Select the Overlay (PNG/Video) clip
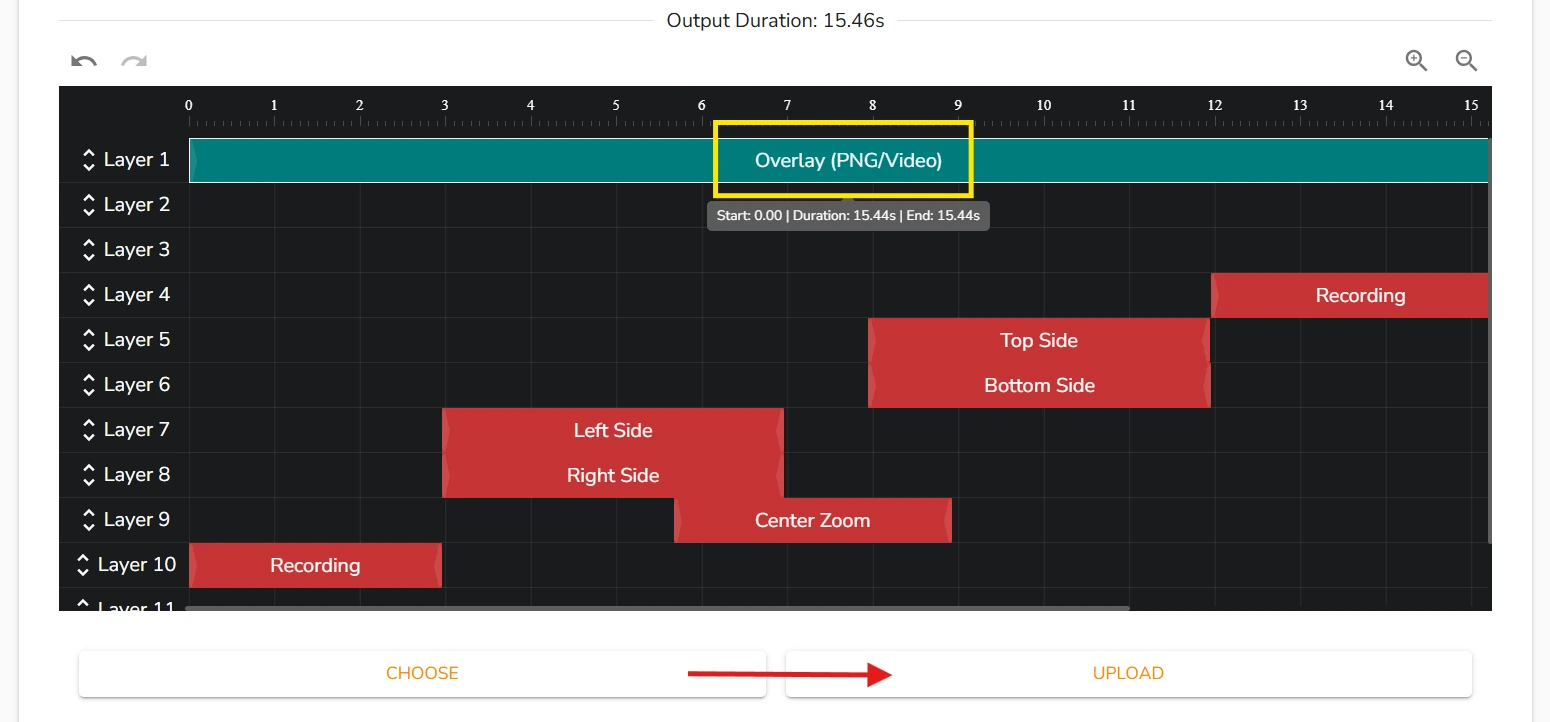Image resolution: width=1550 pixels, height=722 pixels. tap(839, 160)
